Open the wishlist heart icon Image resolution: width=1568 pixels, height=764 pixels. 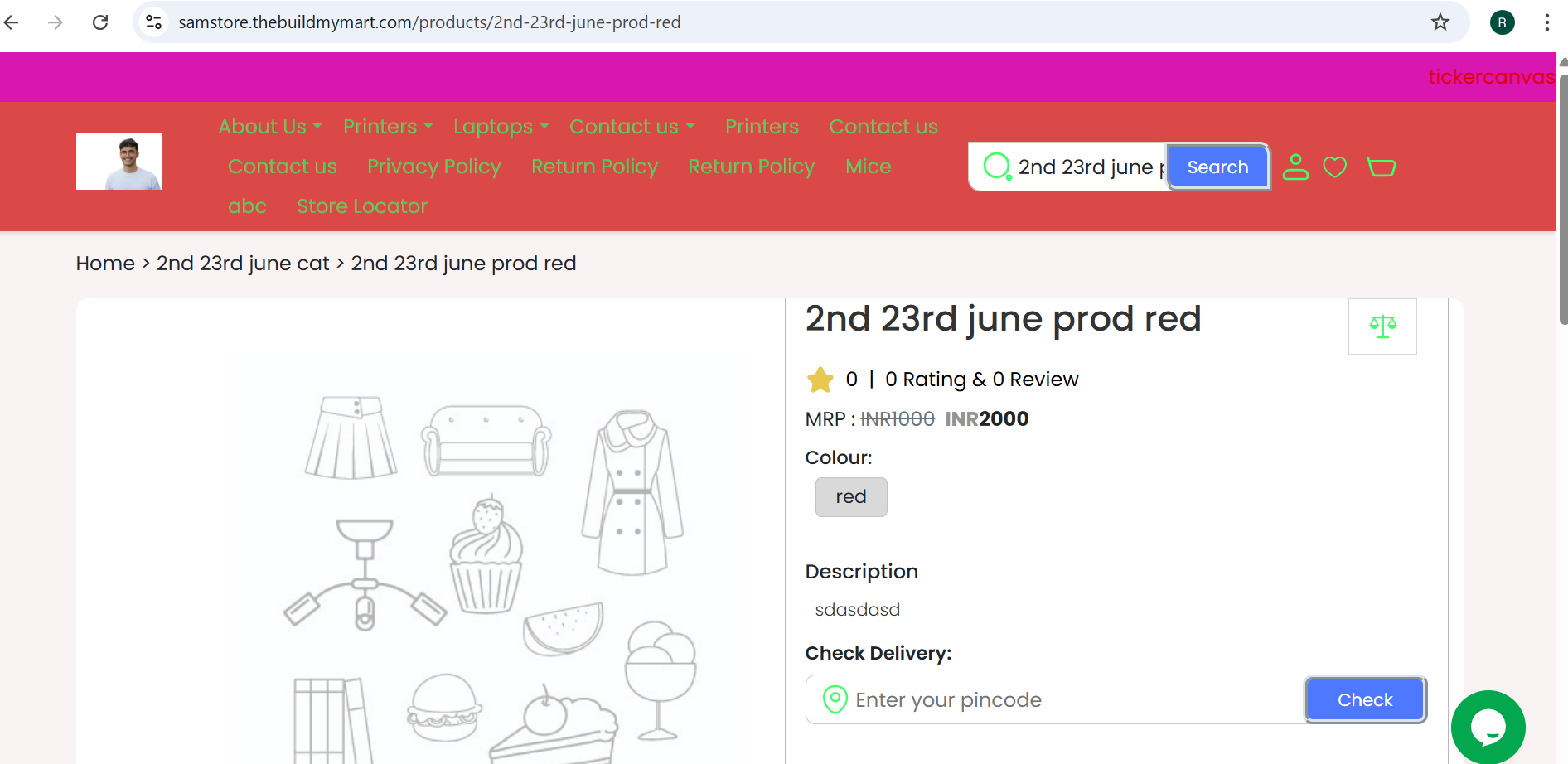click(1334, 167)
